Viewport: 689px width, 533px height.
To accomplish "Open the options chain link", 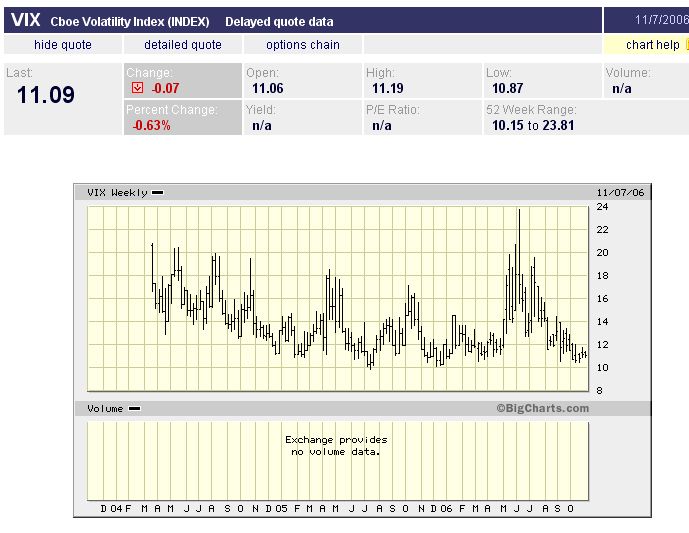I will (x=303, y=45).
